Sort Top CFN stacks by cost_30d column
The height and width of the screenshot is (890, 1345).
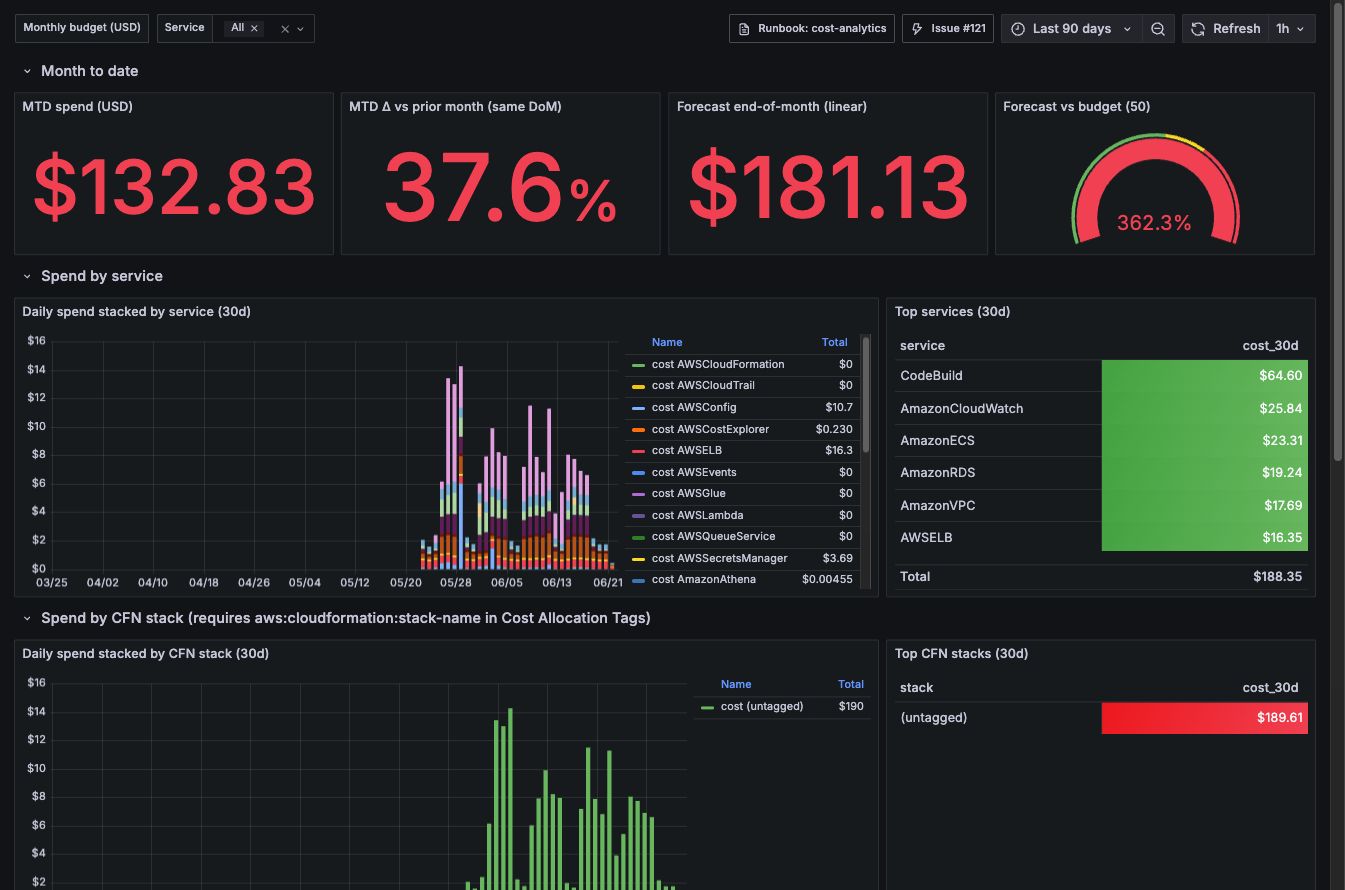coord(1270,687)
